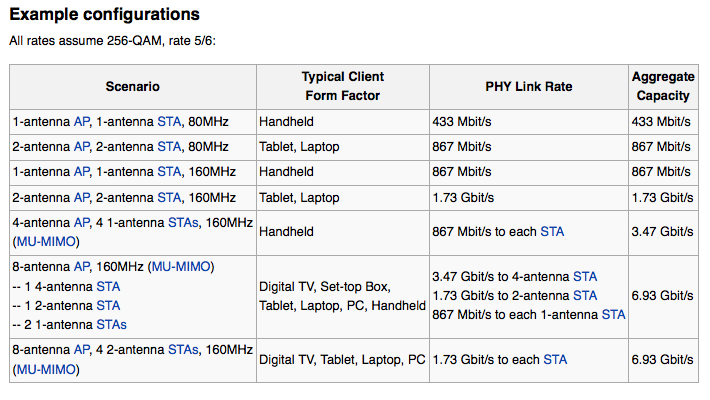Click MU-MIMO link beside 8-antenna AP, 160MHz

[x=181, y=266]
